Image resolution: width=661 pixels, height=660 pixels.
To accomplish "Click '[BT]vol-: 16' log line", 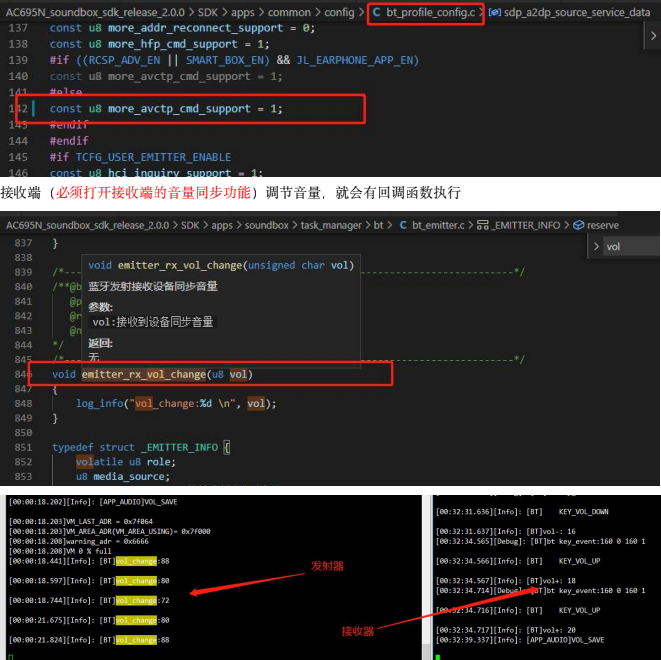I will point(505,531).
